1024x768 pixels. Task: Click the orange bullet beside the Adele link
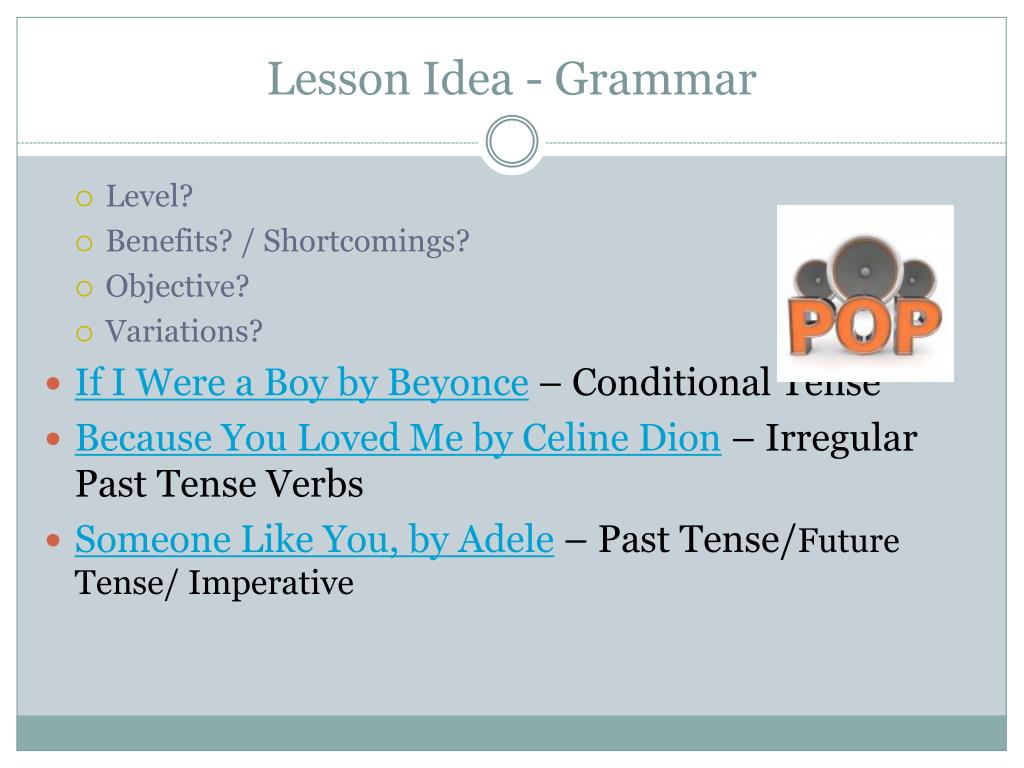click(x=54, y=541)
